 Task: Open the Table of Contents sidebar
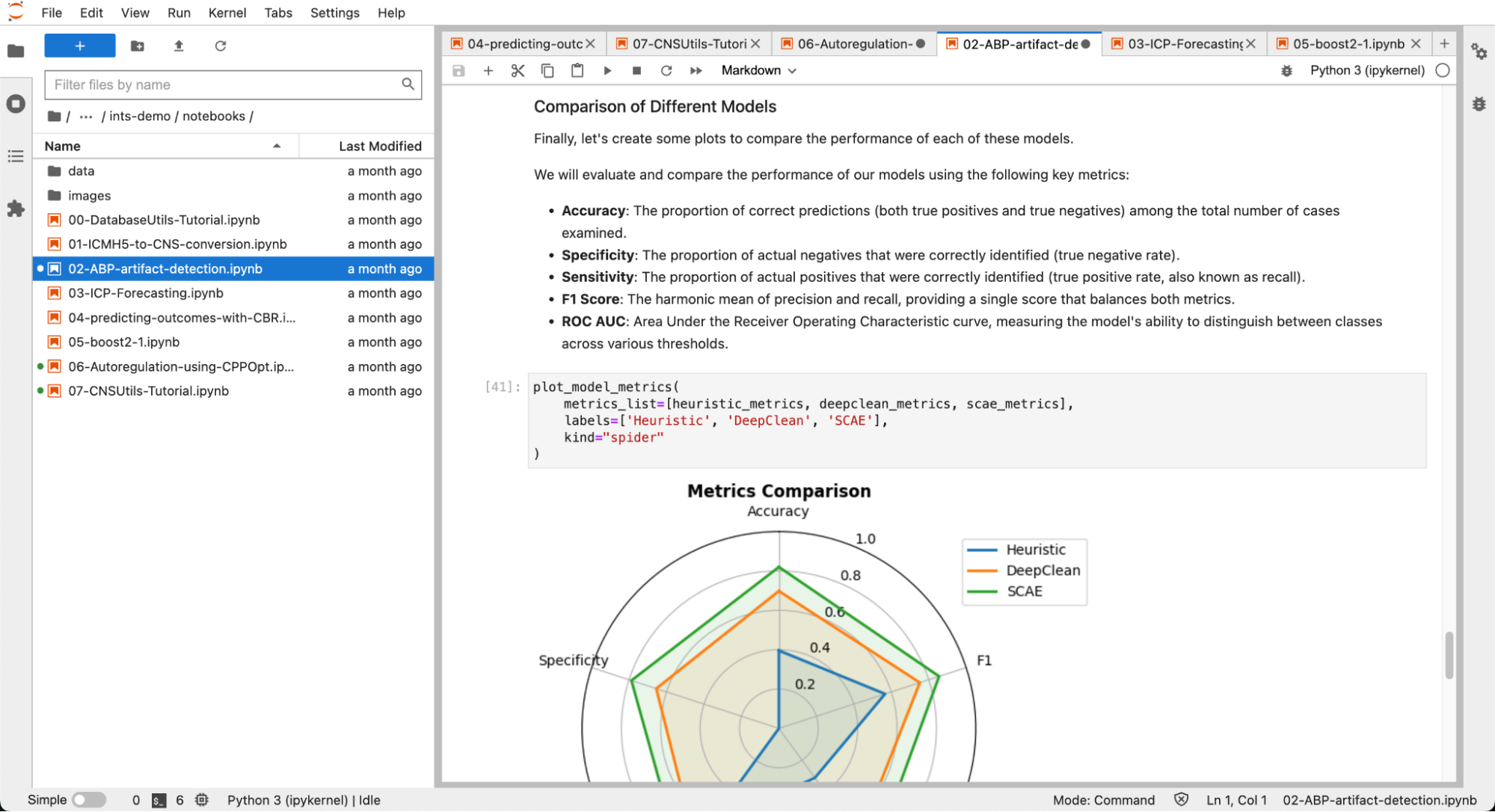[x=16, y=156]
